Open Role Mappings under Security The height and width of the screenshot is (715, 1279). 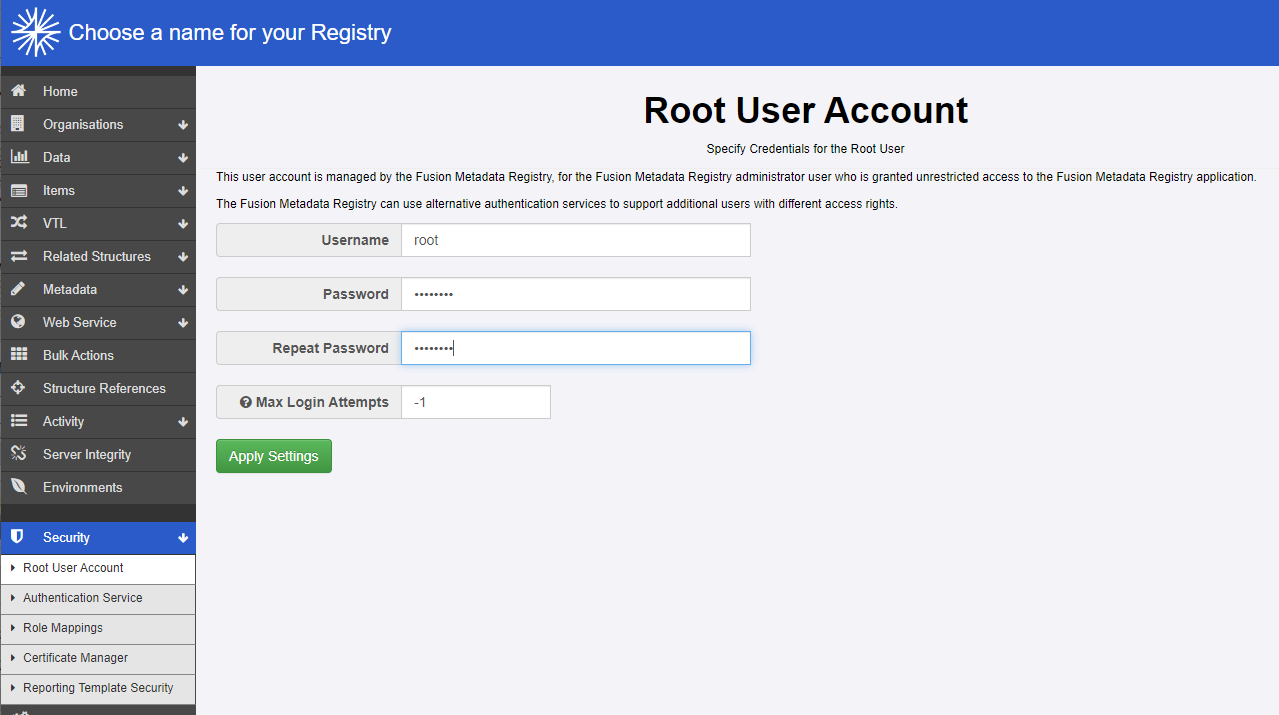coord(63,628)
